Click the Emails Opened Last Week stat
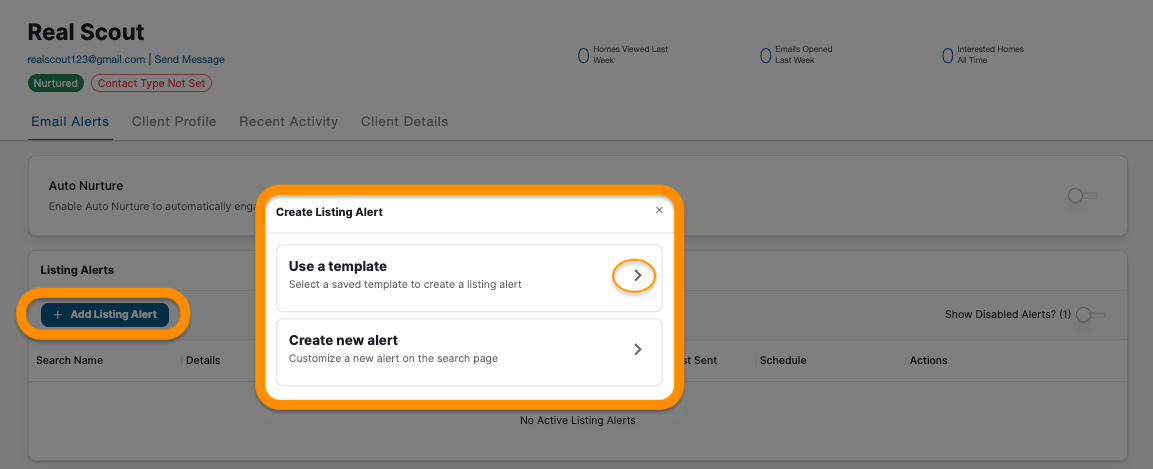This screenshot has height=469, width=1153. [x=796, y=54]
